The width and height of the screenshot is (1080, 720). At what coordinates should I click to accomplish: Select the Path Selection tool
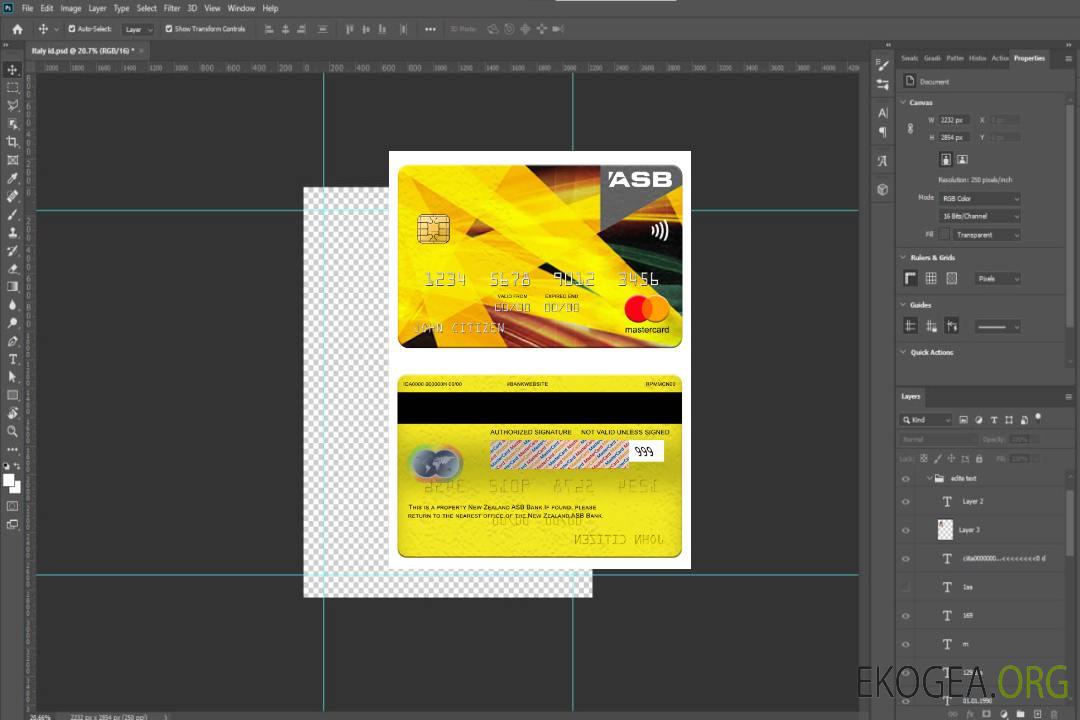tap(12, 377)
